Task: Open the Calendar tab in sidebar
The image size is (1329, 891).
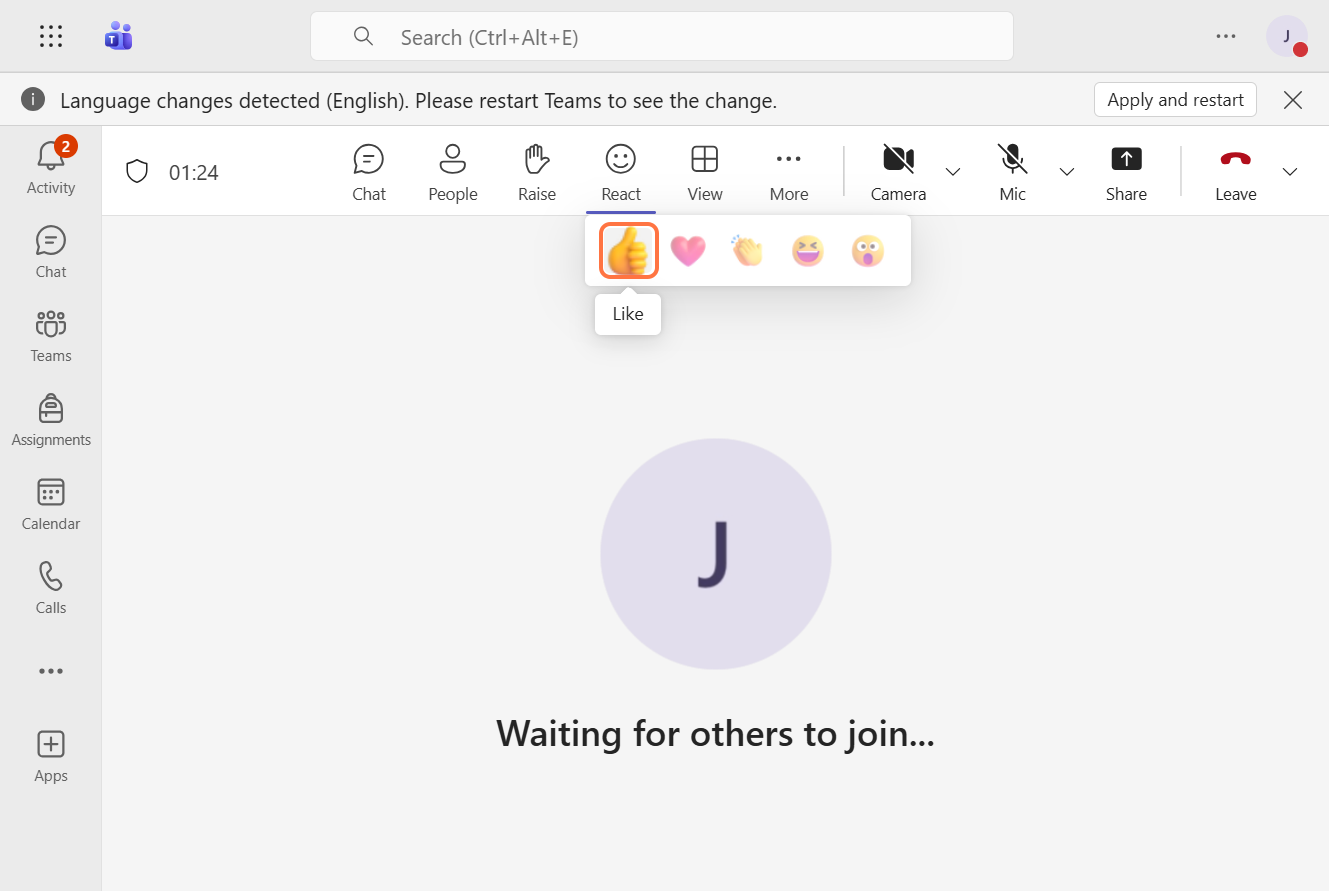Action: 51,505
